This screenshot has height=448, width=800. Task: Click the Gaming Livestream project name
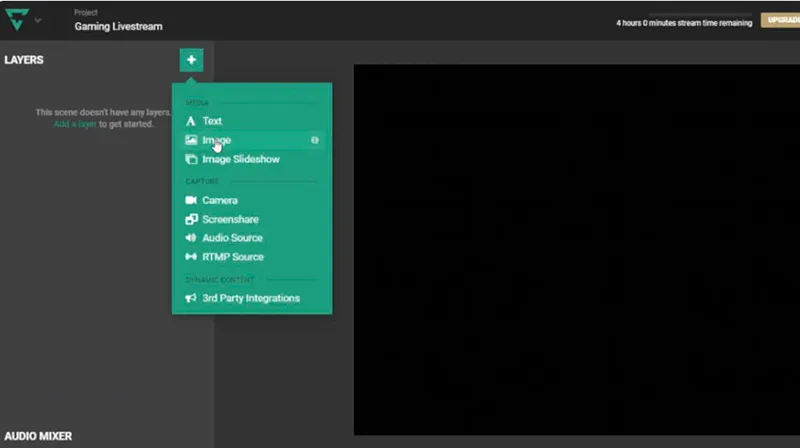(118, 27)
